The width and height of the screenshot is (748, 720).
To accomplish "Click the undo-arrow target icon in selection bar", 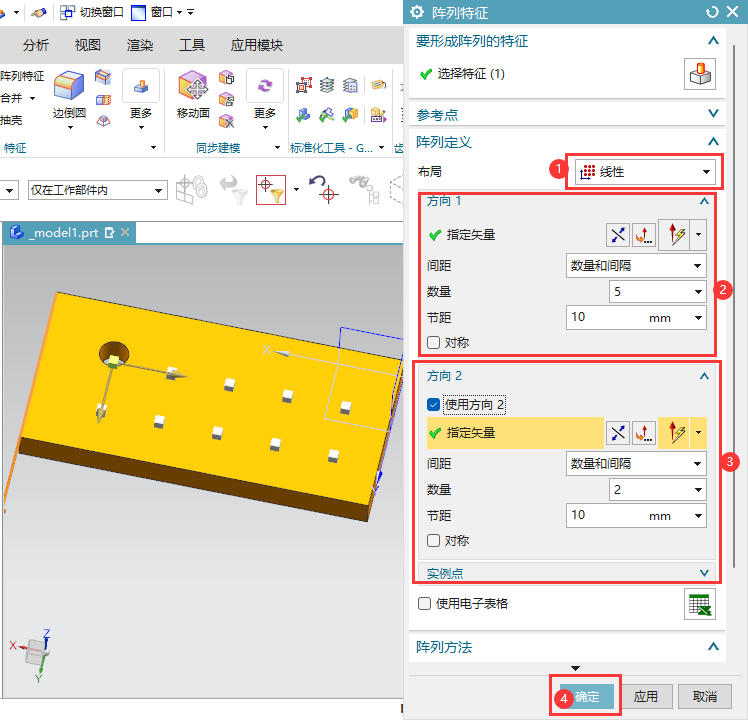I will [x=323, y=189].
